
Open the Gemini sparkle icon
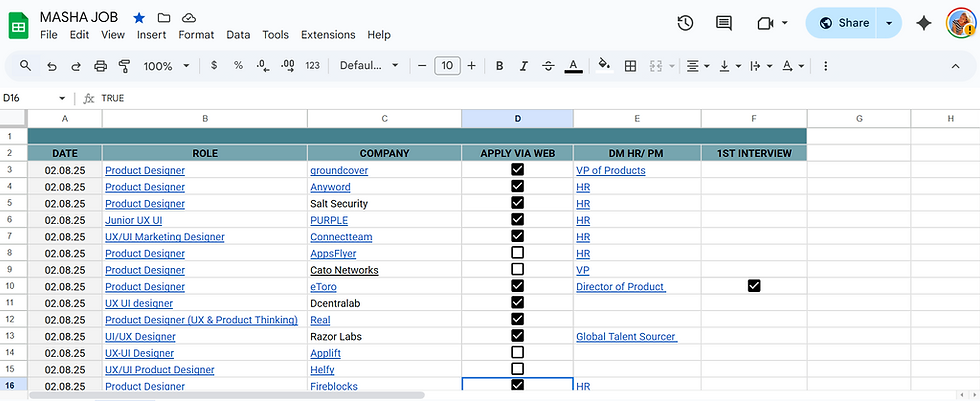[924, 23]
